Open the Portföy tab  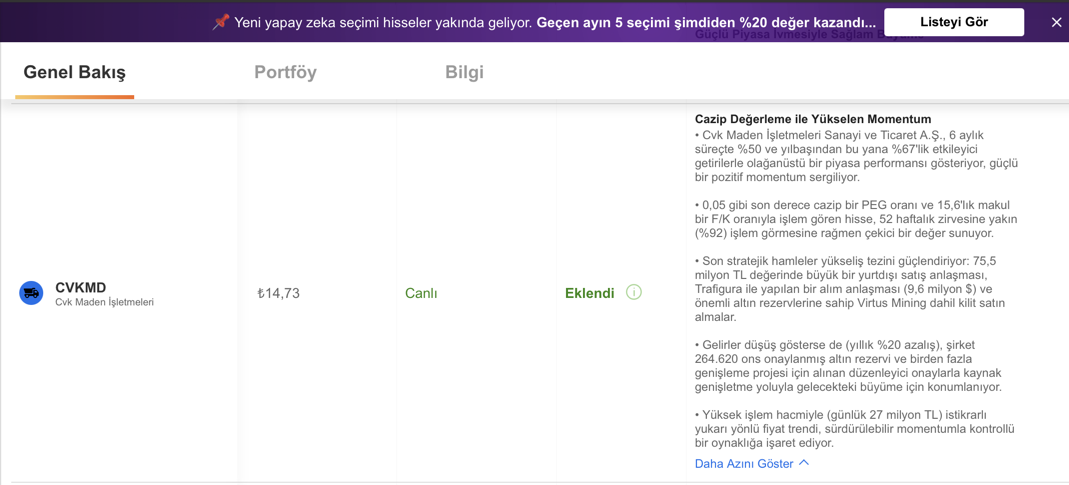285,72
